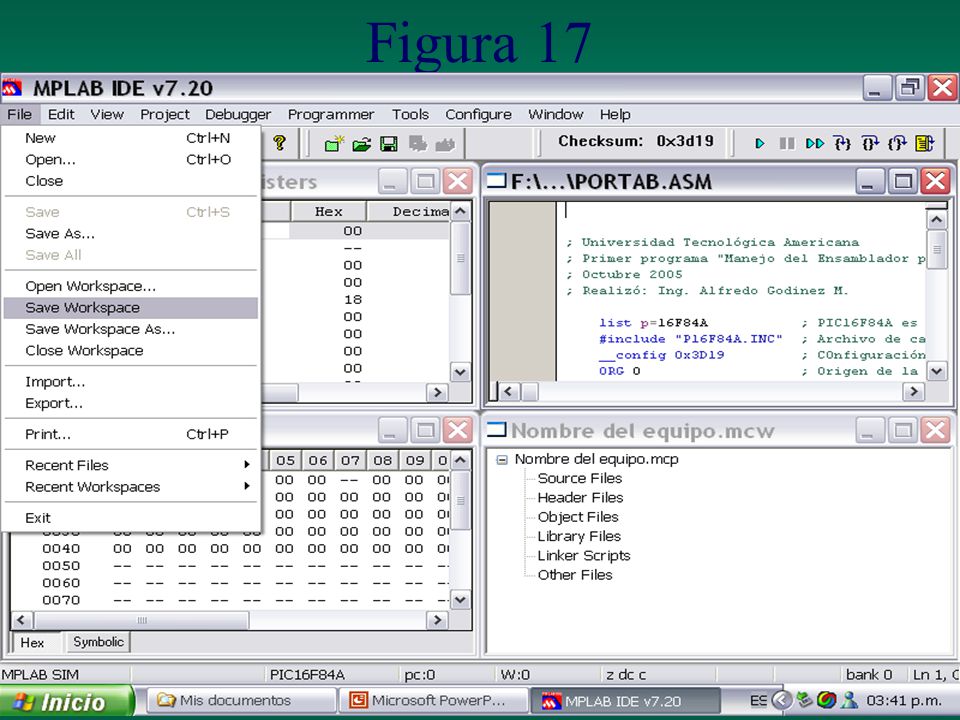Click PORTAB.ASM horizontal scrollbar right arrow

[913, 391]
